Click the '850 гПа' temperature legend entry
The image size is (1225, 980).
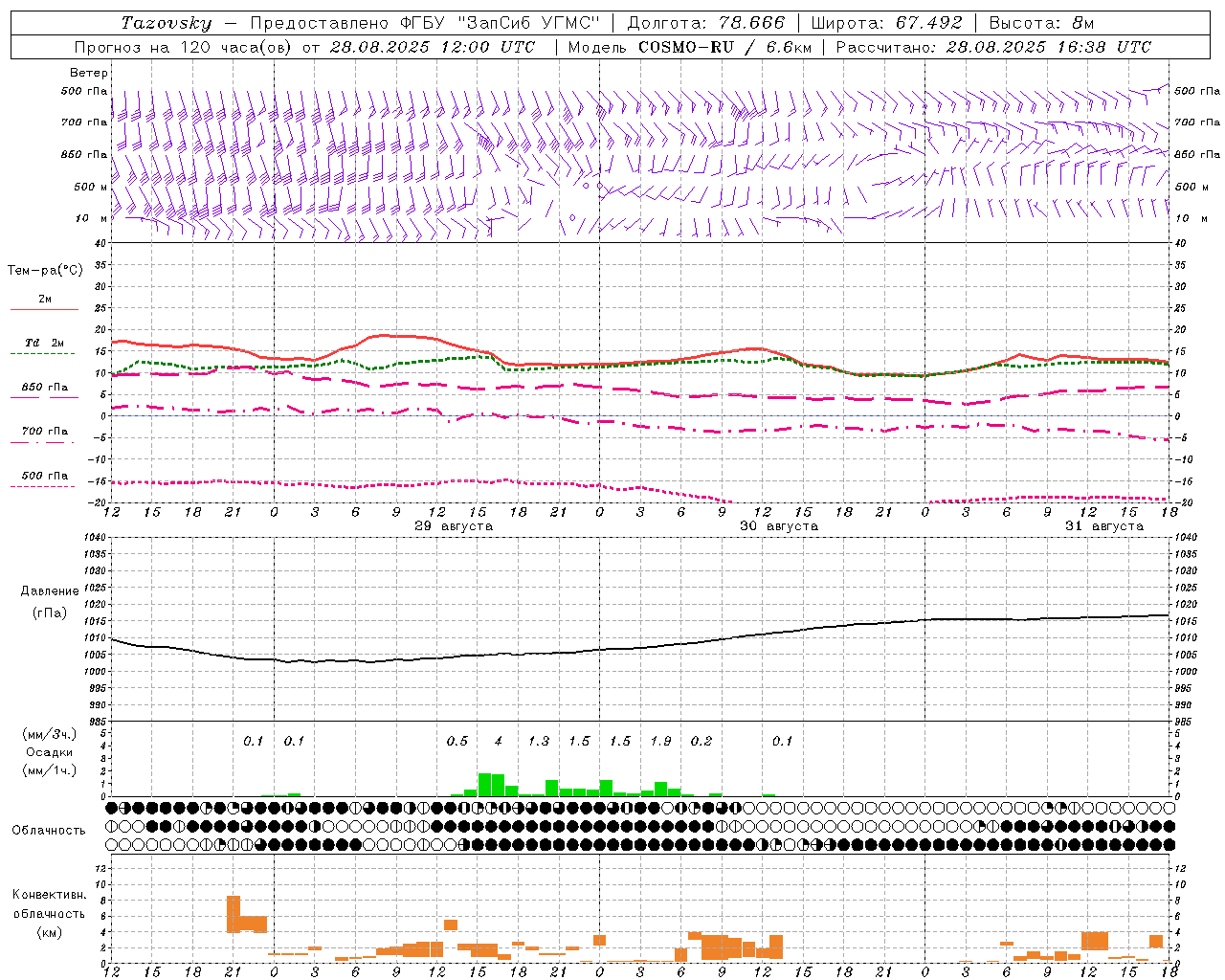[45, 388]
